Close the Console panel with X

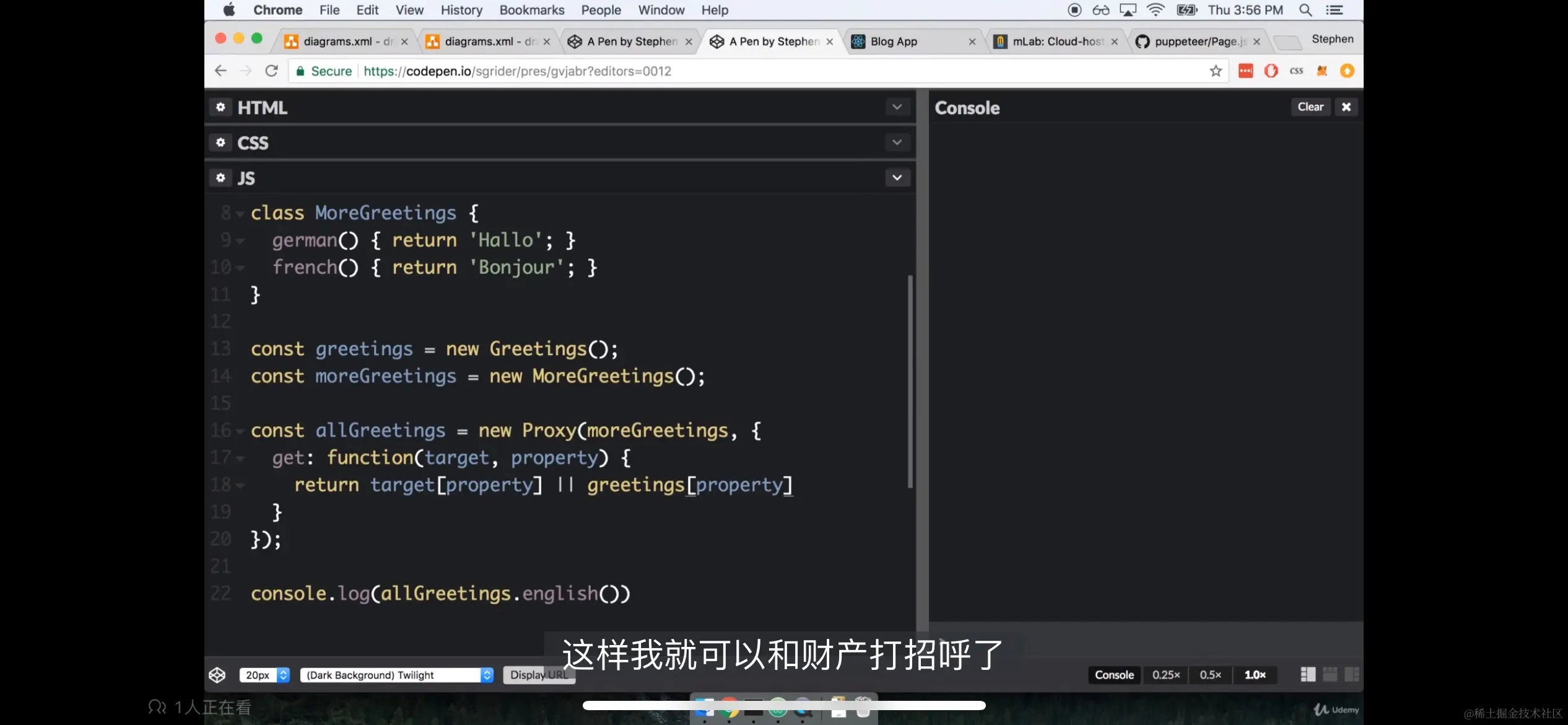tap(1346, 107)
